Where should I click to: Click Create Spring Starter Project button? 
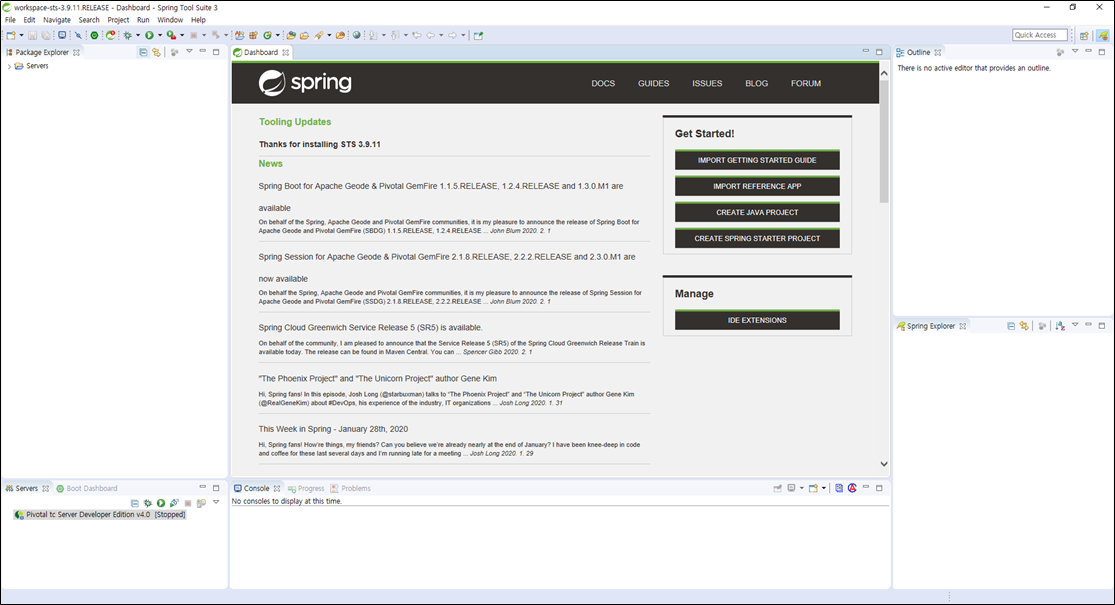[757, 238]
